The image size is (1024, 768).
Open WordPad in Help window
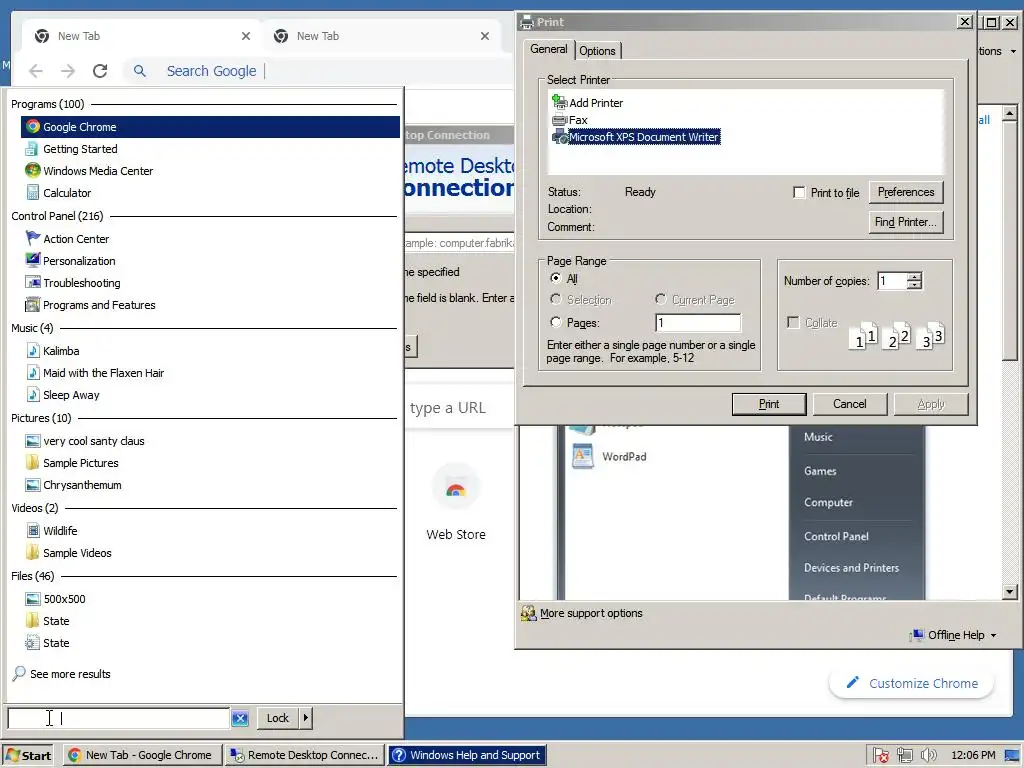click(x=610, y=456)
